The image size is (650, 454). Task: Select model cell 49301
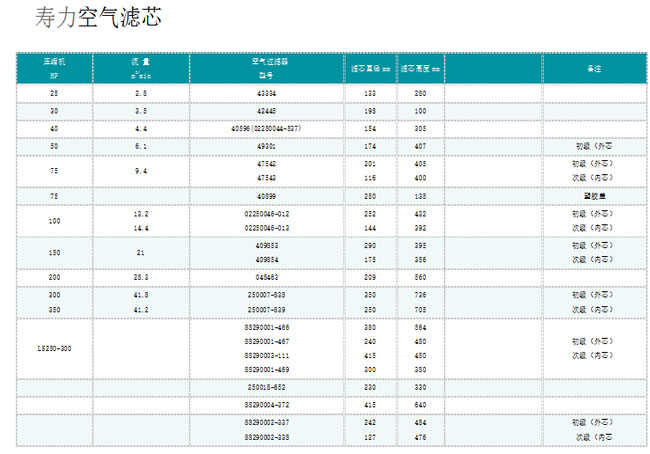pos(267,146)
